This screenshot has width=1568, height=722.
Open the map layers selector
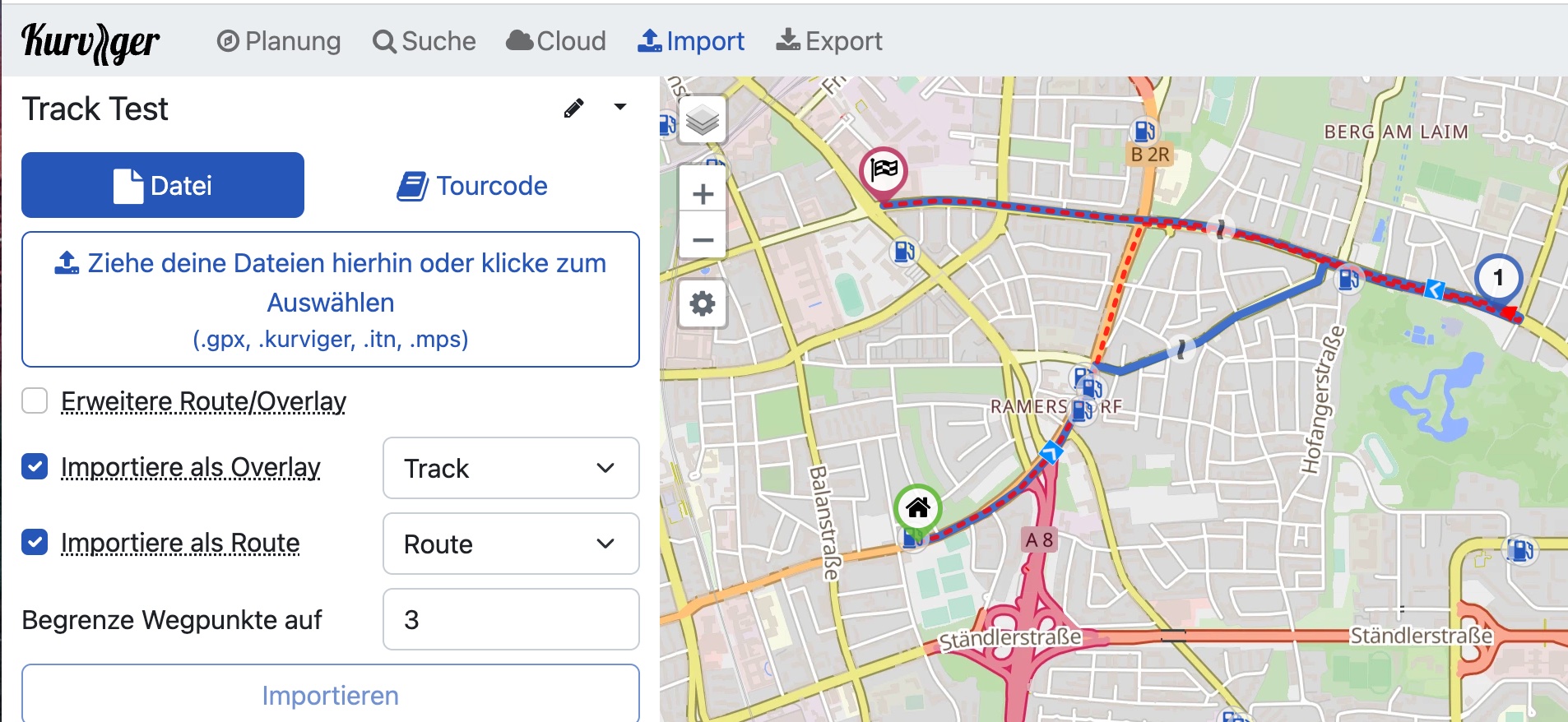tap(703, 120)
